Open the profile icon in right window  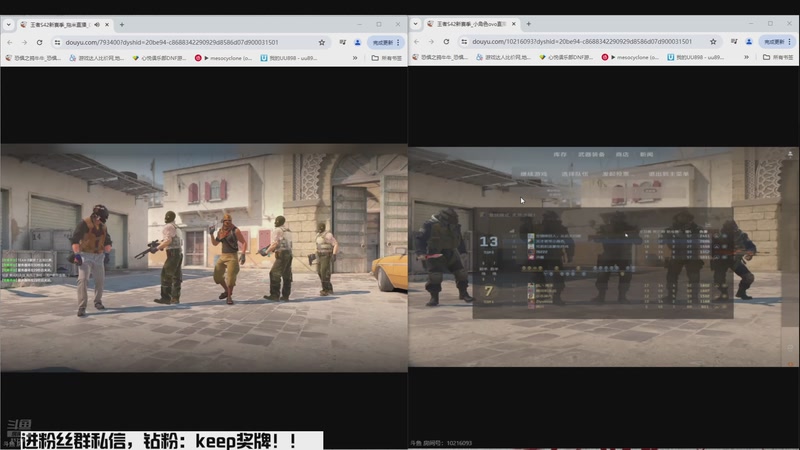pos(749,42)
